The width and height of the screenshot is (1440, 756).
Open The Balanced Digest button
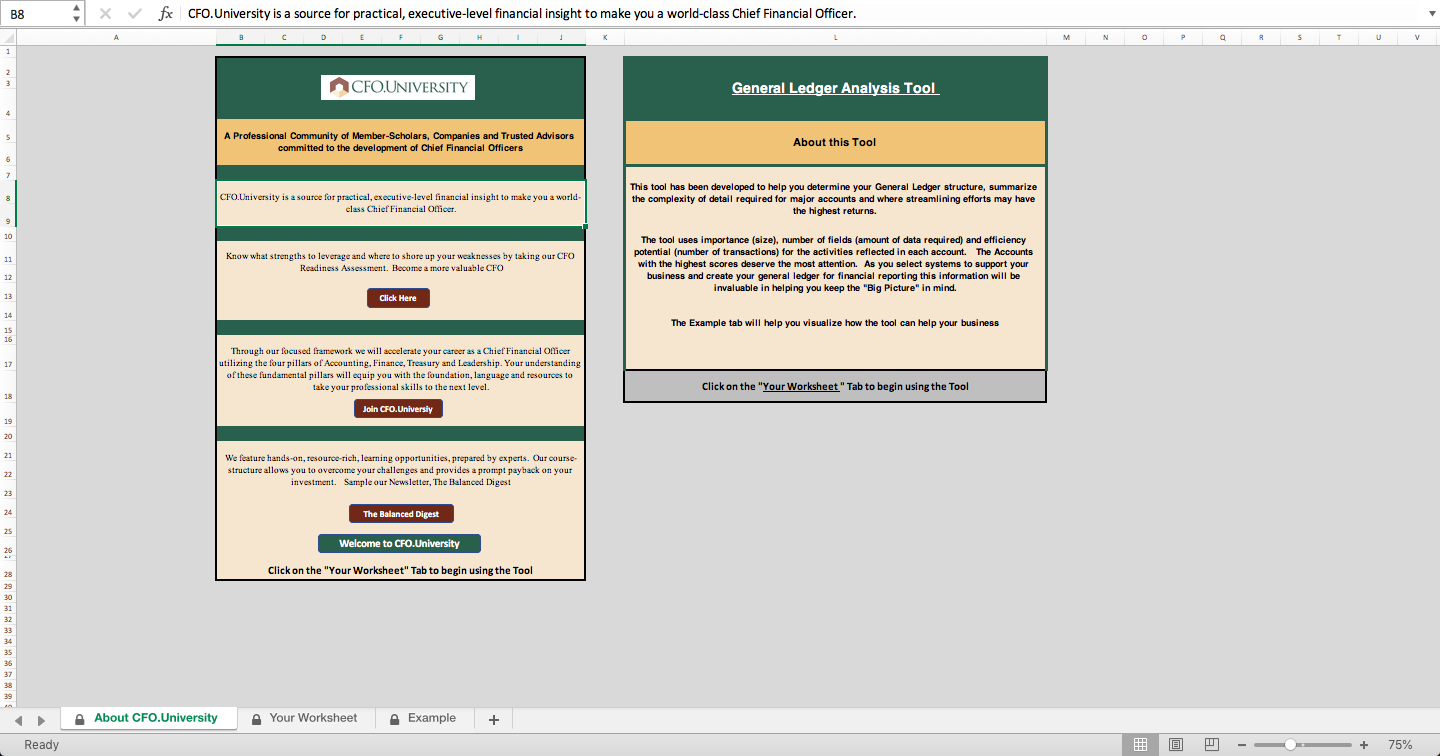point(401,514)
